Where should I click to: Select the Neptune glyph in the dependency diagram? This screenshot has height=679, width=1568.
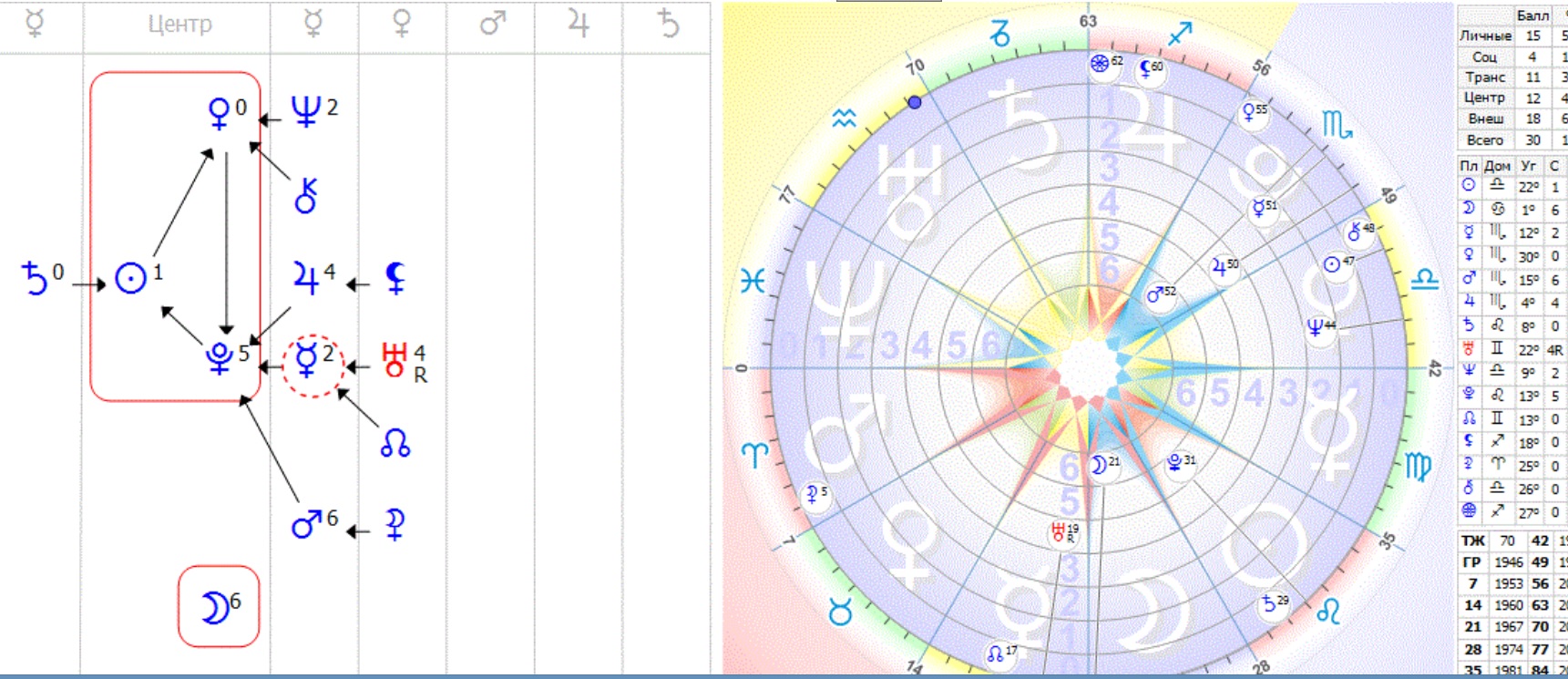click(x=305, y=112)
